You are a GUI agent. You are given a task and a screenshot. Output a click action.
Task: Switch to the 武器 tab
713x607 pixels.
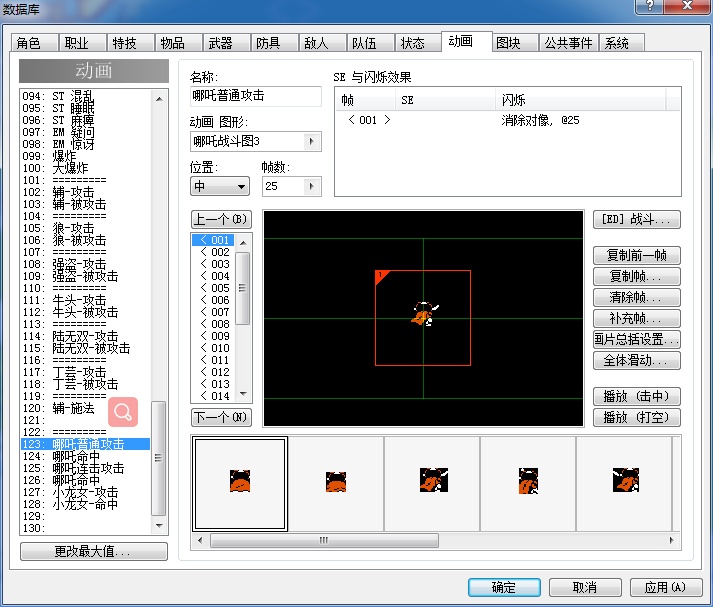tap(226, 43)
